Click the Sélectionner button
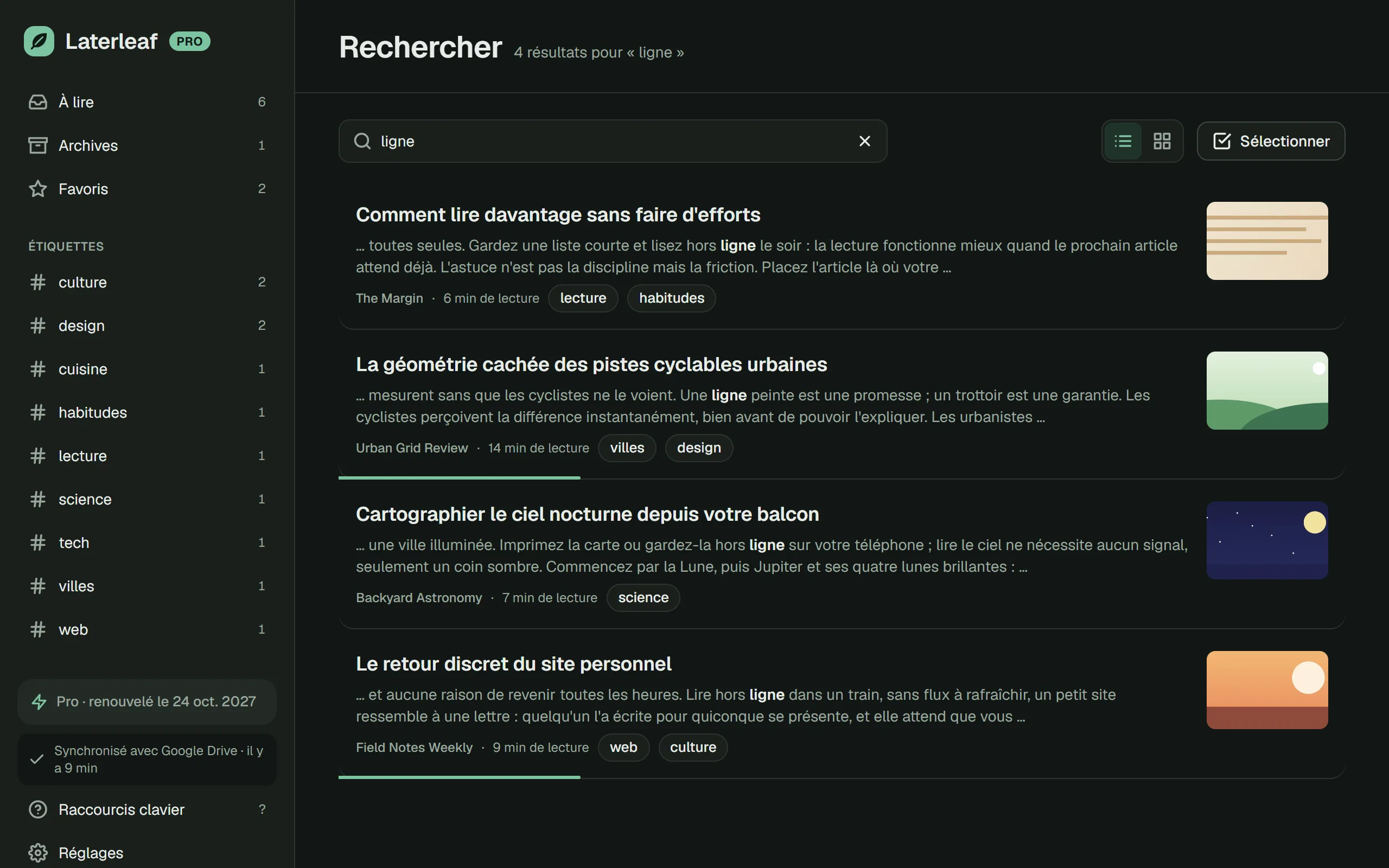The width and height of the screenshot is (1389, 868). [1271, 141]
